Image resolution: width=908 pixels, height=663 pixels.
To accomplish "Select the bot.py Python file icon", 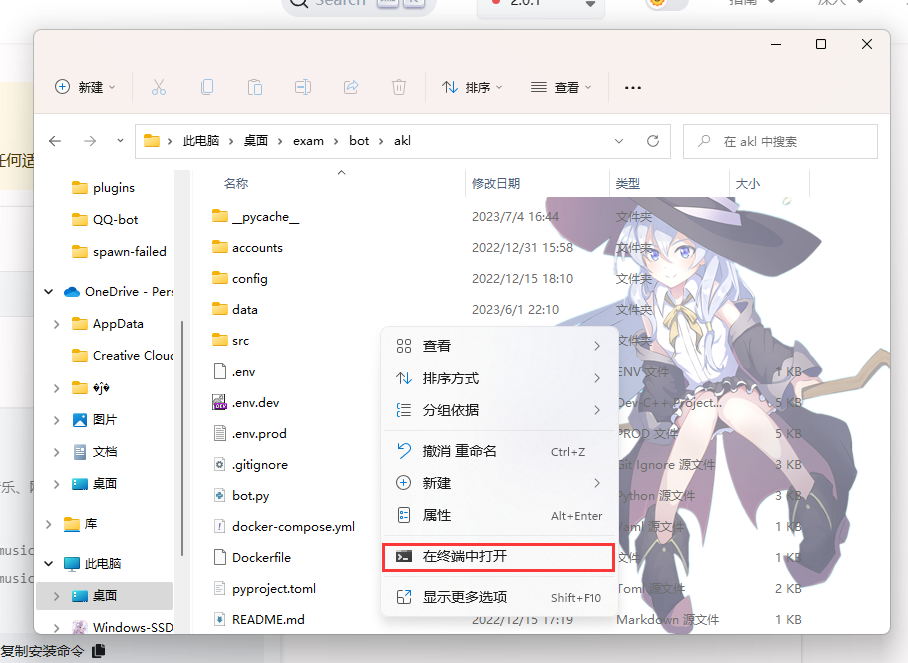I will tap(219, 496).
